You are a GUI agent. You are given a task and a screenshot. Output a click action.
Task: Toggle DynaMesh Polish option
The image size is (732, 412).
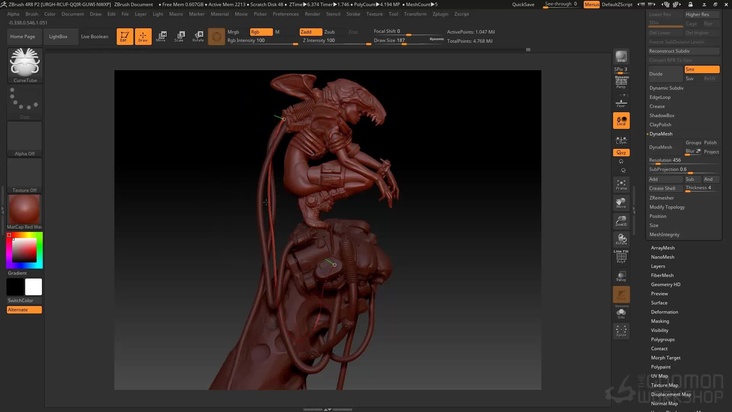(x=711, y=142)
